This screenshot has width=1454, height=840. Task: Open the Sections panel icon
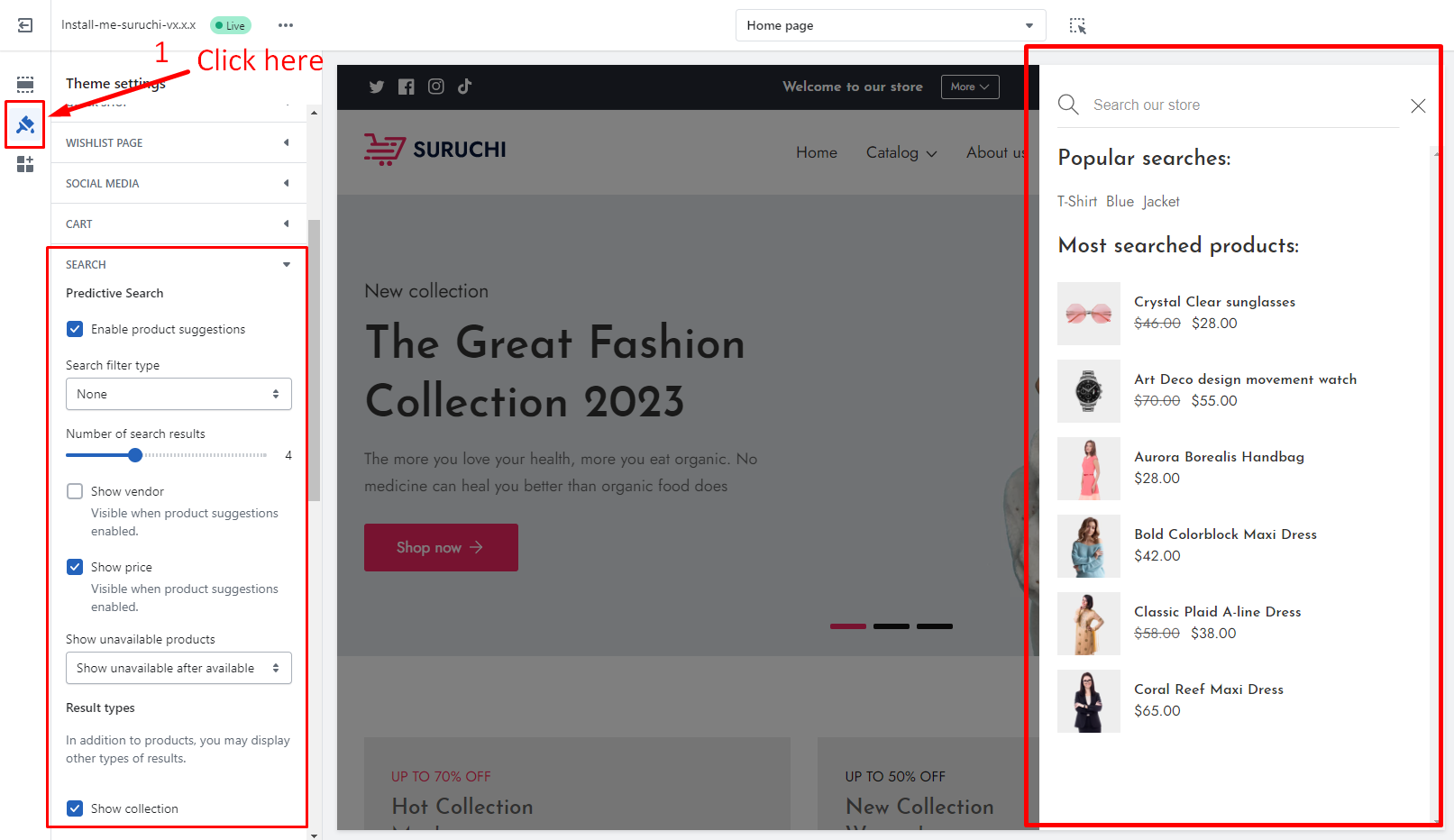(25, 85)
